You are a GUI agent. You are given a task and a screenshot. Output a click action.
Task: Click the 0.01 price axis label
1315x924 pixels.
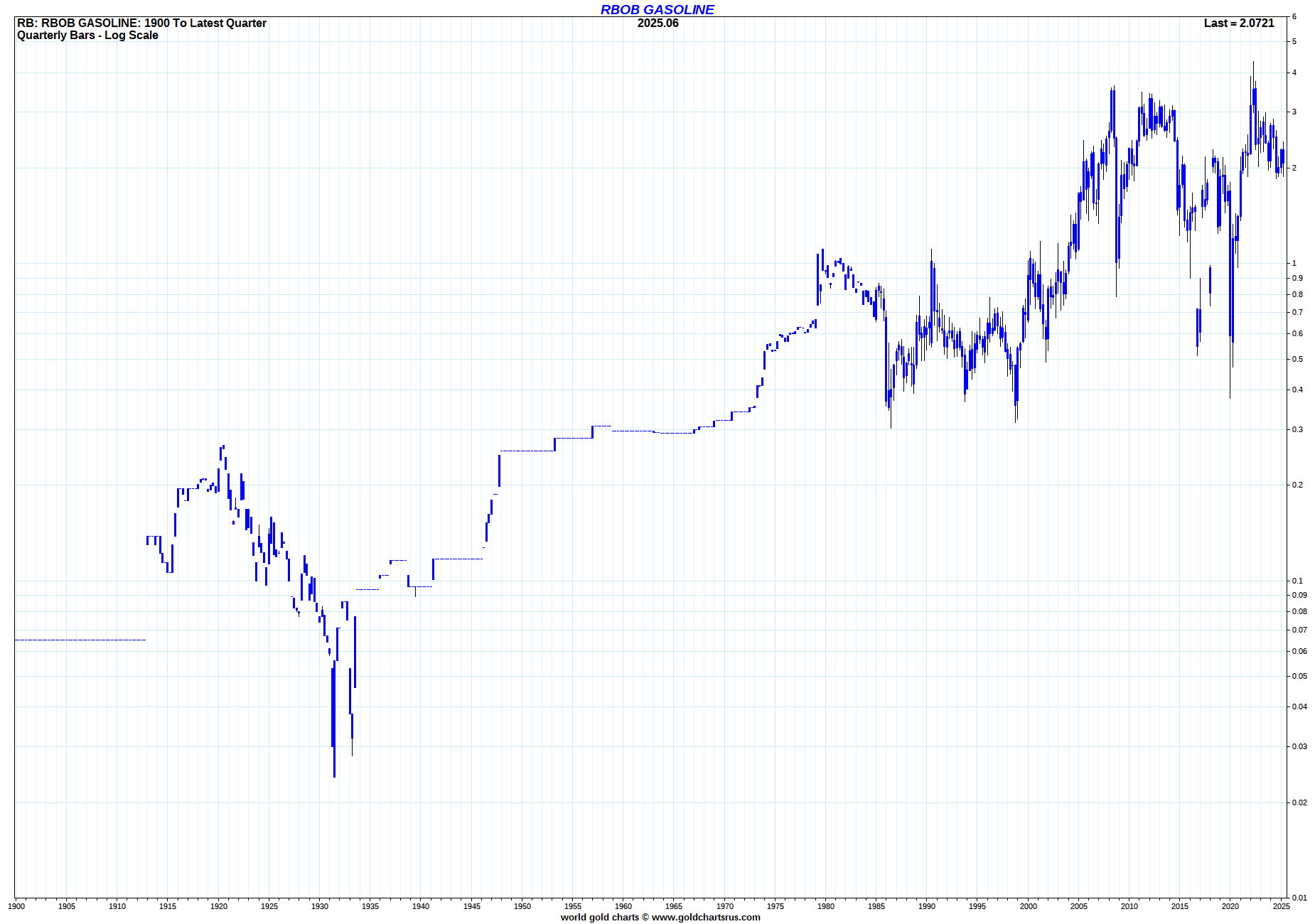1299,898
